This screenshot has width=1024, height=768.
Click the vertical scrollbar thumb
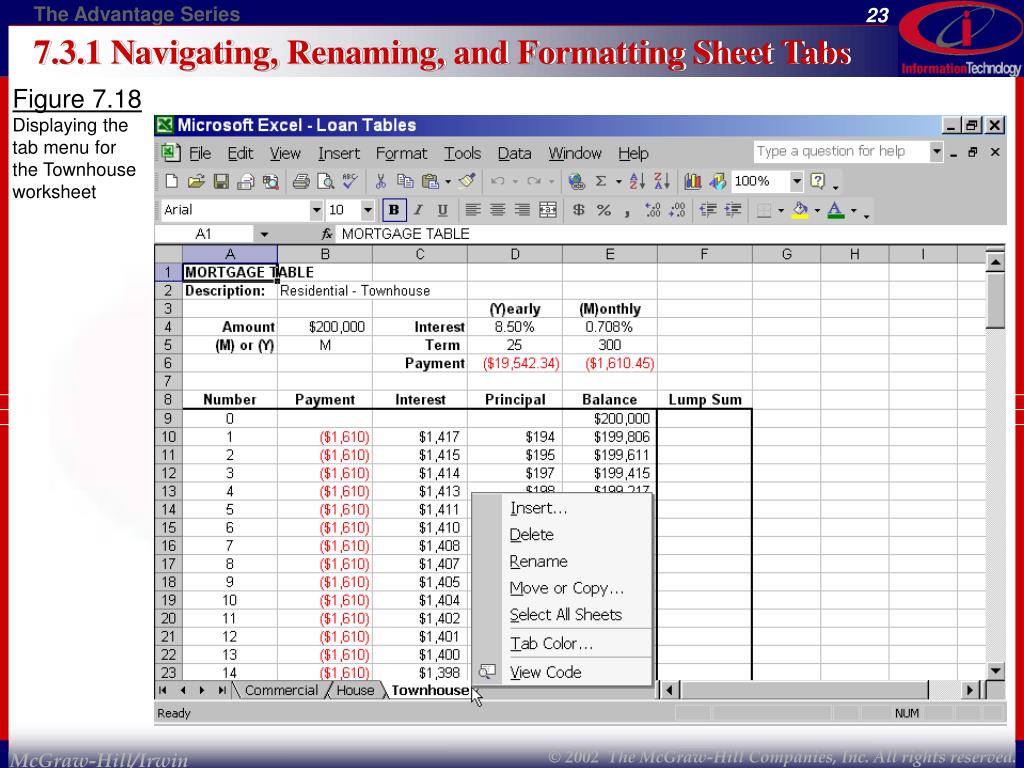click(x=995, y=300)
